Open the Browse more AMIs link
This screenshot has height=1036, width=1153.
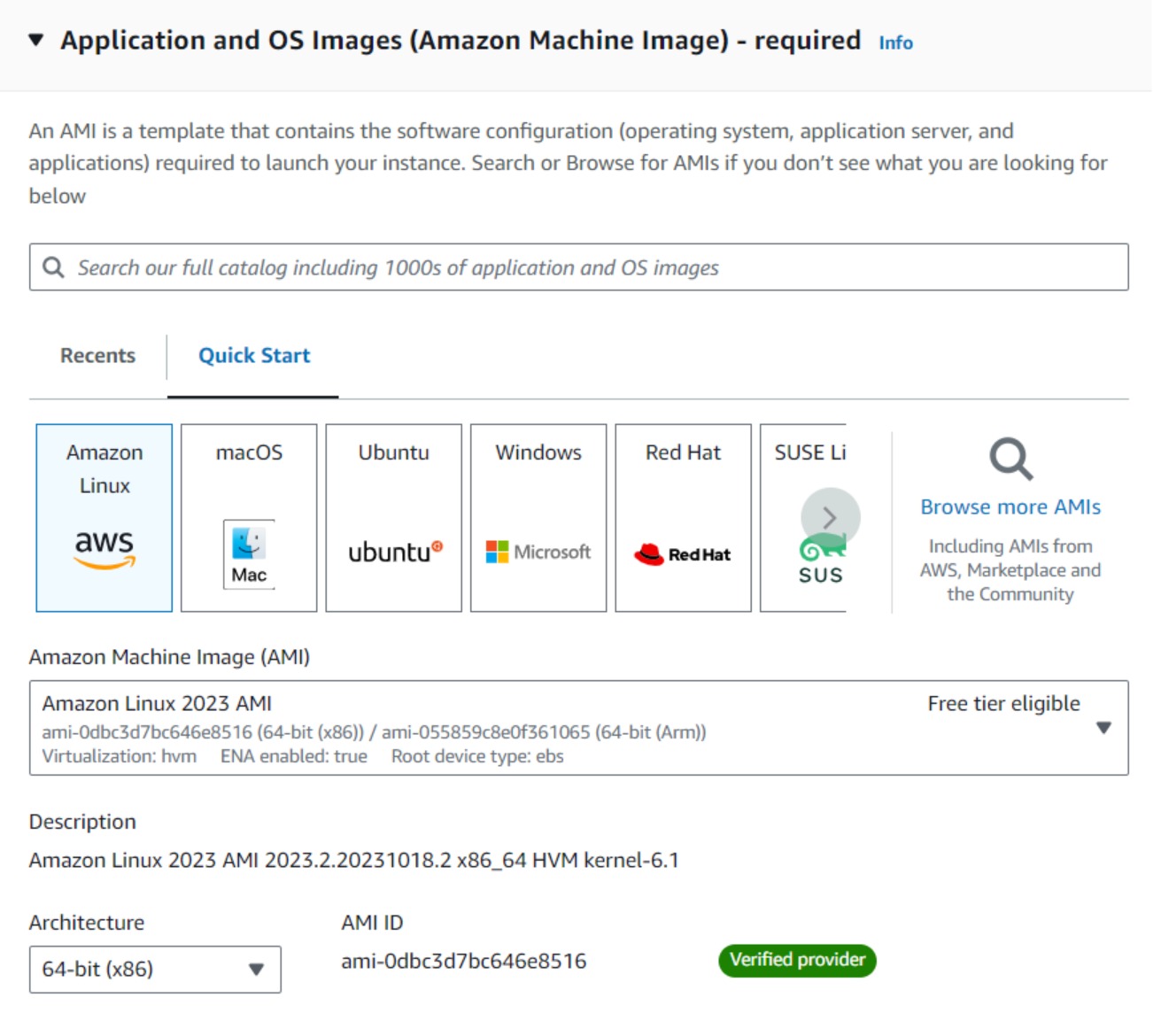coord(1010,507)
